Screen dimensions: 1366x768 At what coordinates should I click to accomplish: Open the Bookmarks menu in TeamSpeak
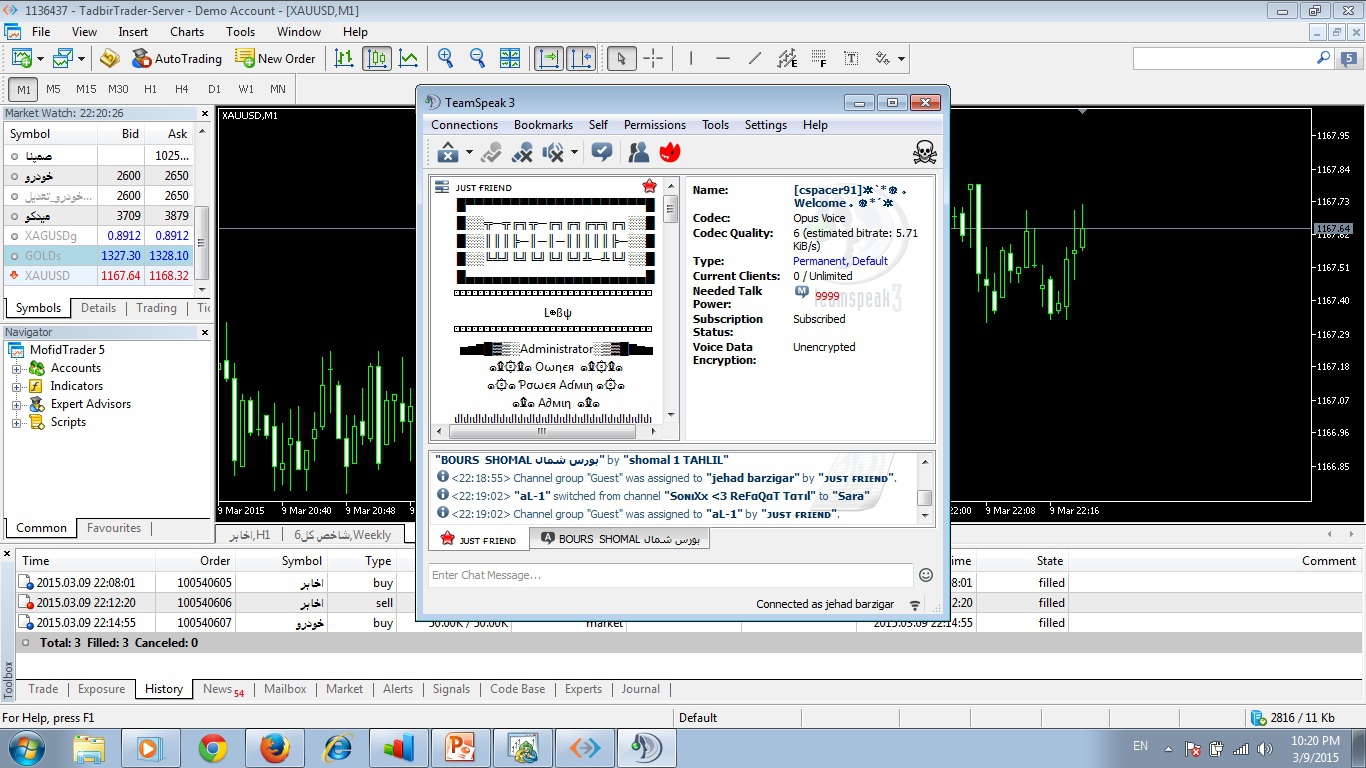point(543,125)
